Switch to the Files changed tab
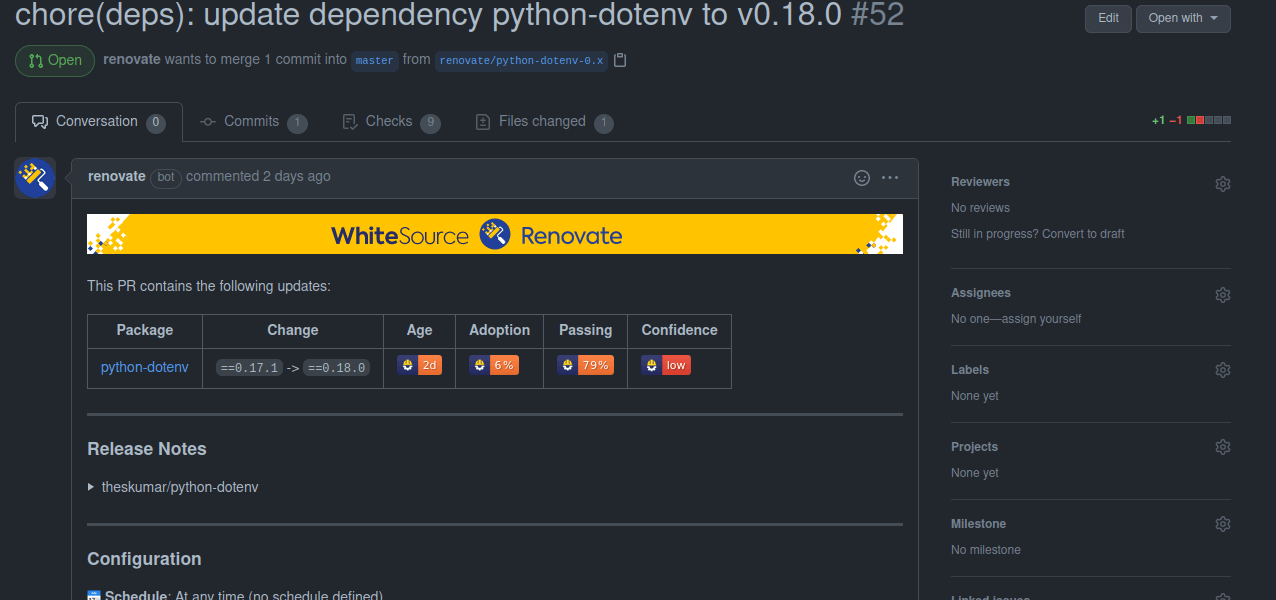This screenshot has width=1276, height=600. 544,122
